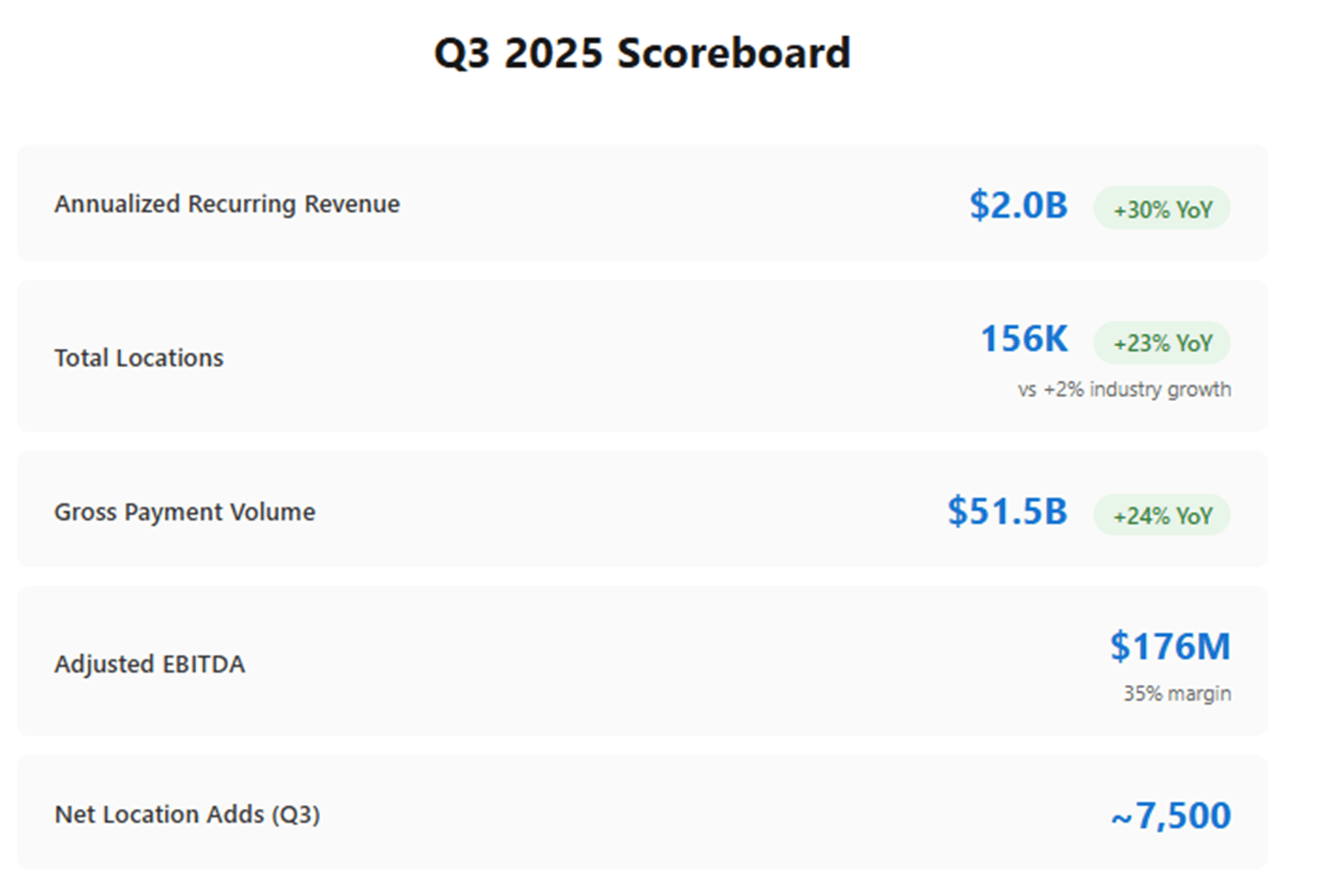Screen dimensions: 1319x896
Task: Click the vs +2% industry growth note
Action: [x=1125, y=390]
